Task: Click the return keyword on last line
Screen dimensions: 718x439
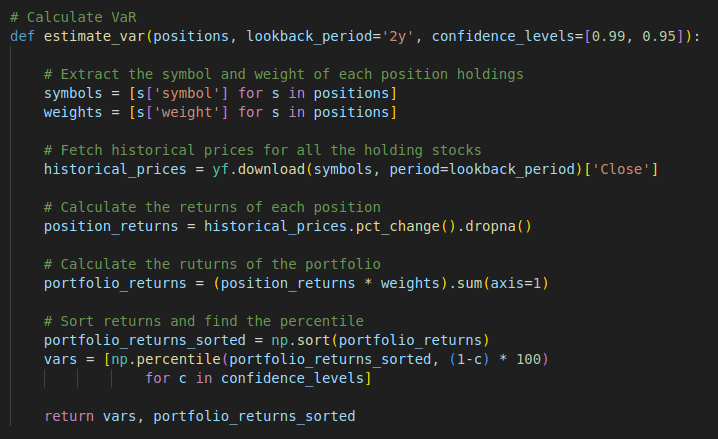Action: 69,416
